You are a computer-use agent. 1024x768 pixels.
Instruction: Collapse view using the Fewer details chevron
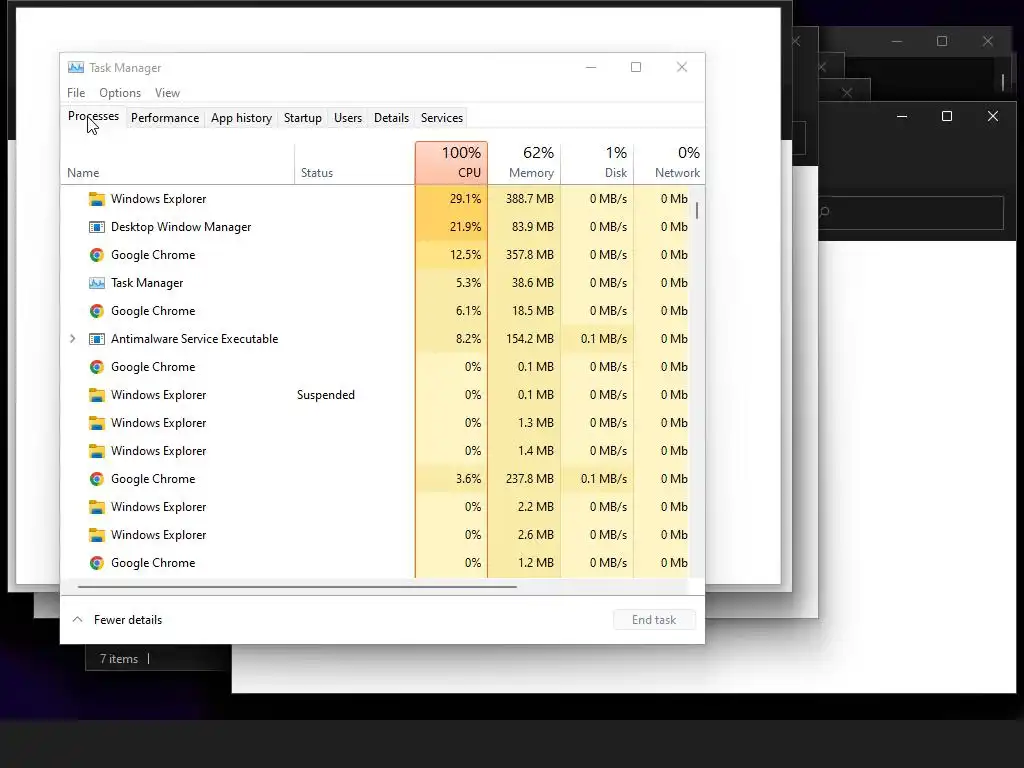pyautogui.click(x=77, y=620)
